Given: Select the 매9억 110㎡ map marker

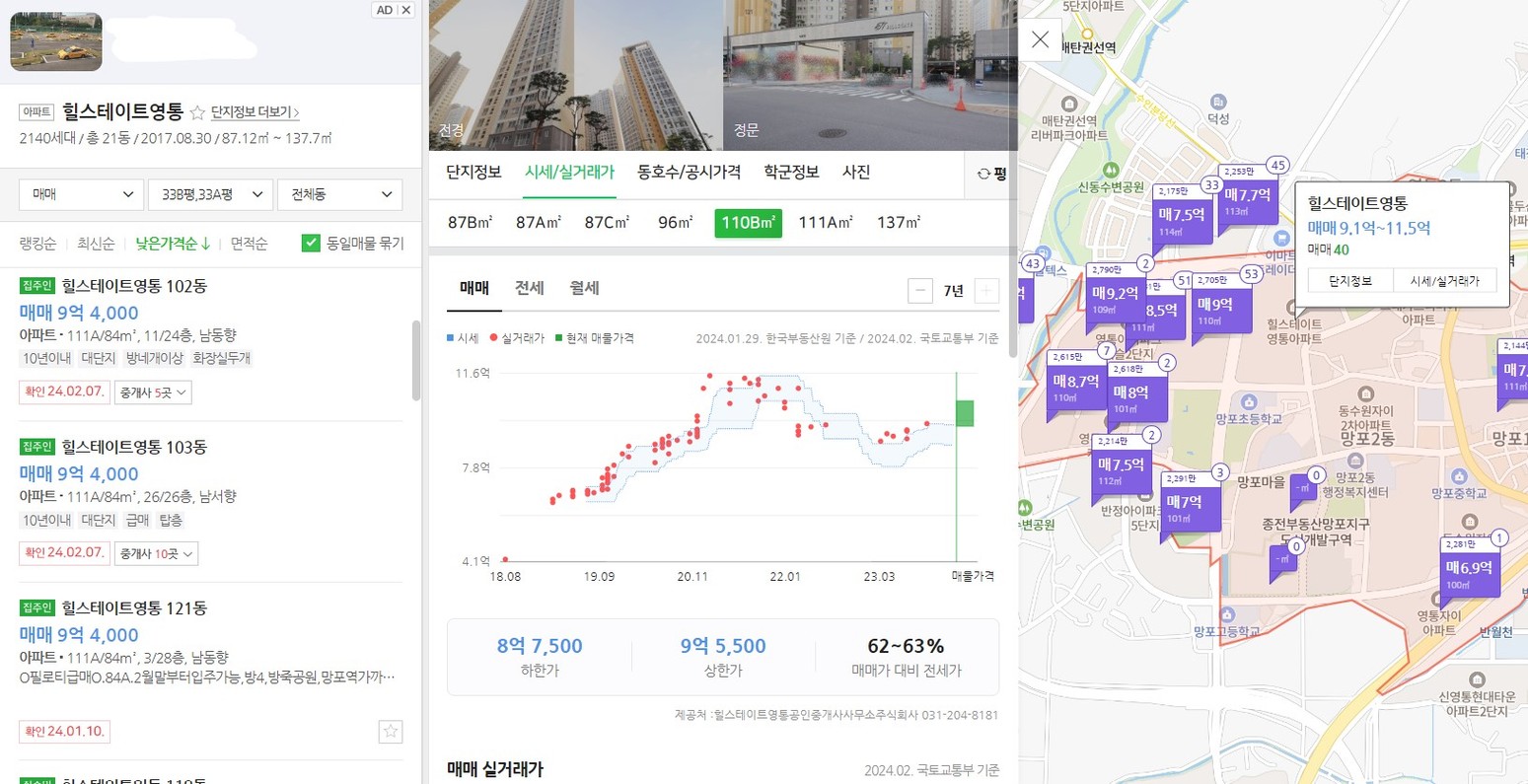Looking at the screenshot, I should coord(1220,309).
